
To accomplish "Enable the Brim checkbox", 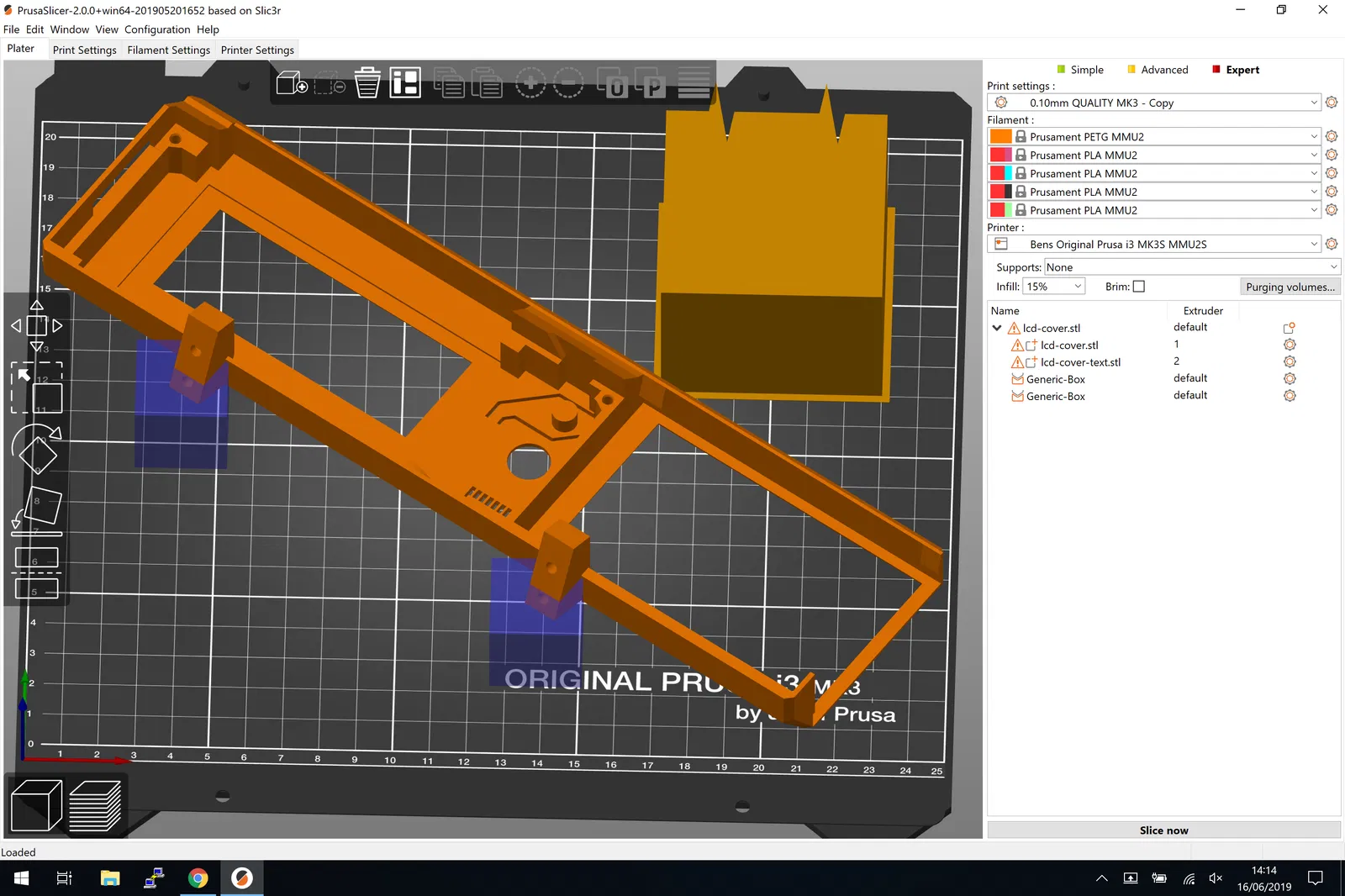I will [x=1139, y=287].
